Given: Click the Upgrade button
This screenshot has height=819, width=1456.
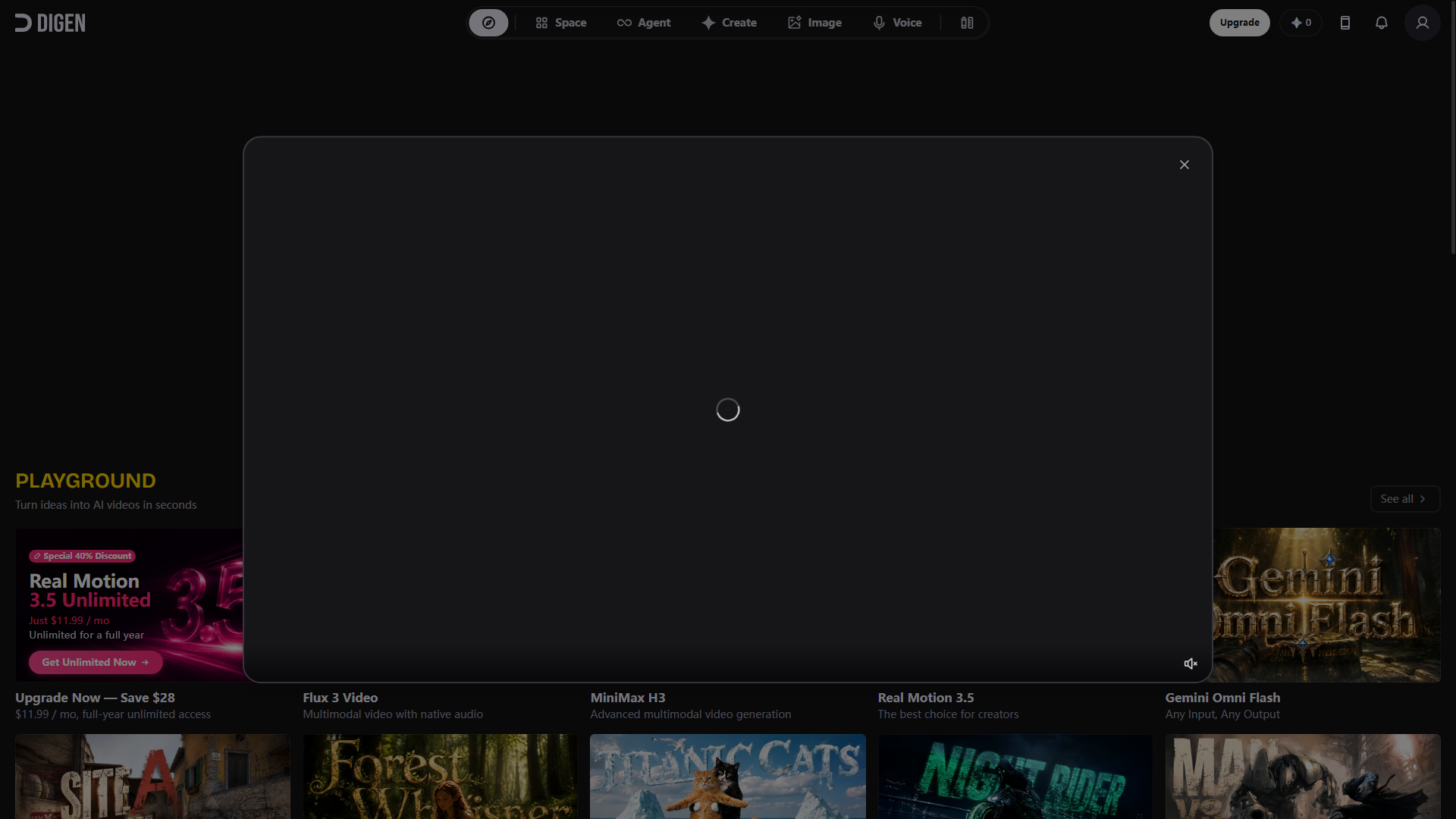Looking at the screenshot, I should point(1239,23).
